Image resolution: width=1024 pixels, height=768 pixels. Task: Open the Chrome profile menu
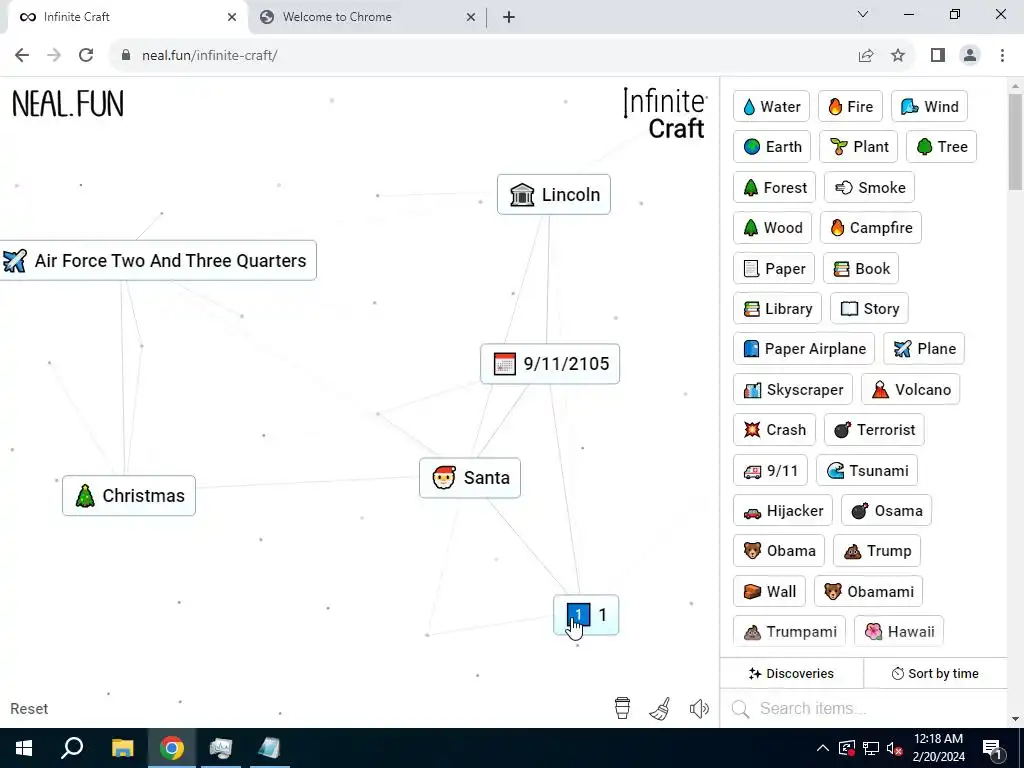pos(970,55)
